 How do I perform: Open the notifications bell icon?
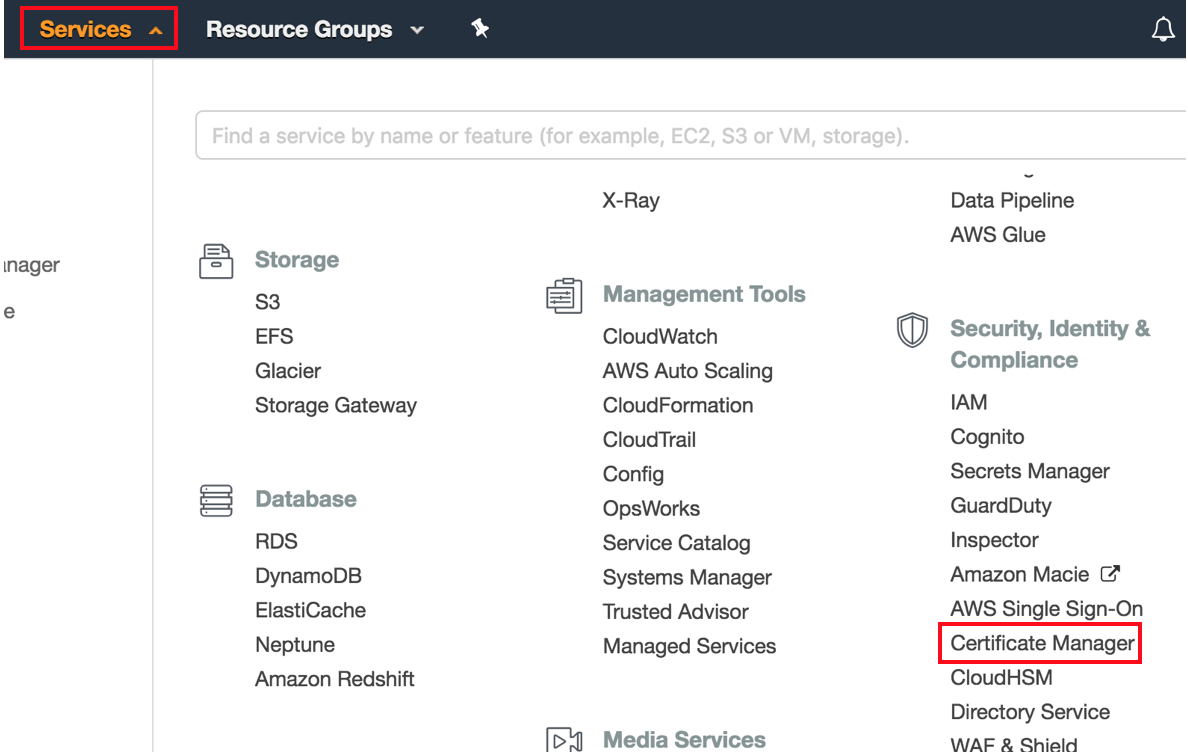coord(1163,30)
